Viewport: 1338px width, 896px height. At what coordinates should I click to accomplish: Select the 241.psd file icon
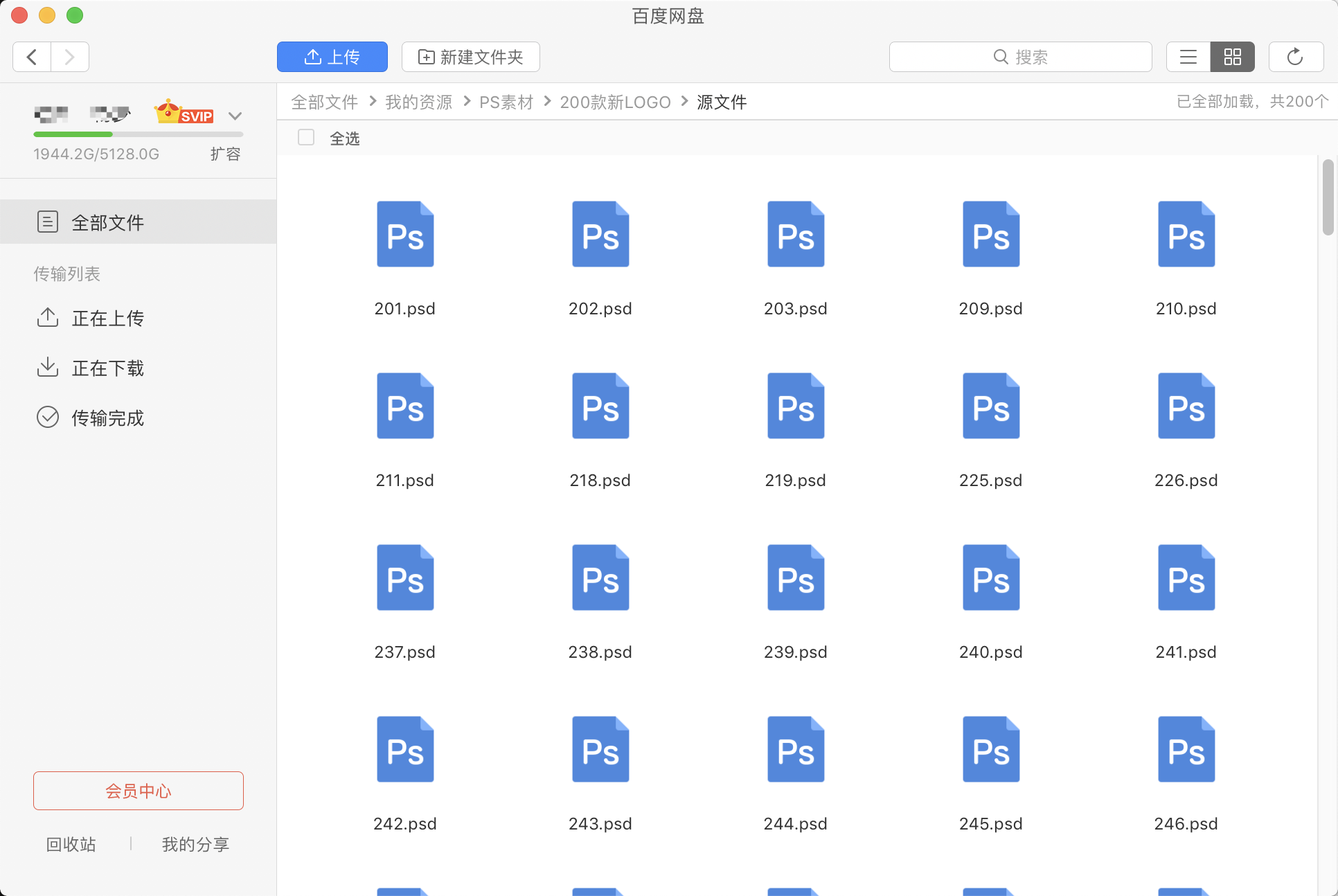1186,577
